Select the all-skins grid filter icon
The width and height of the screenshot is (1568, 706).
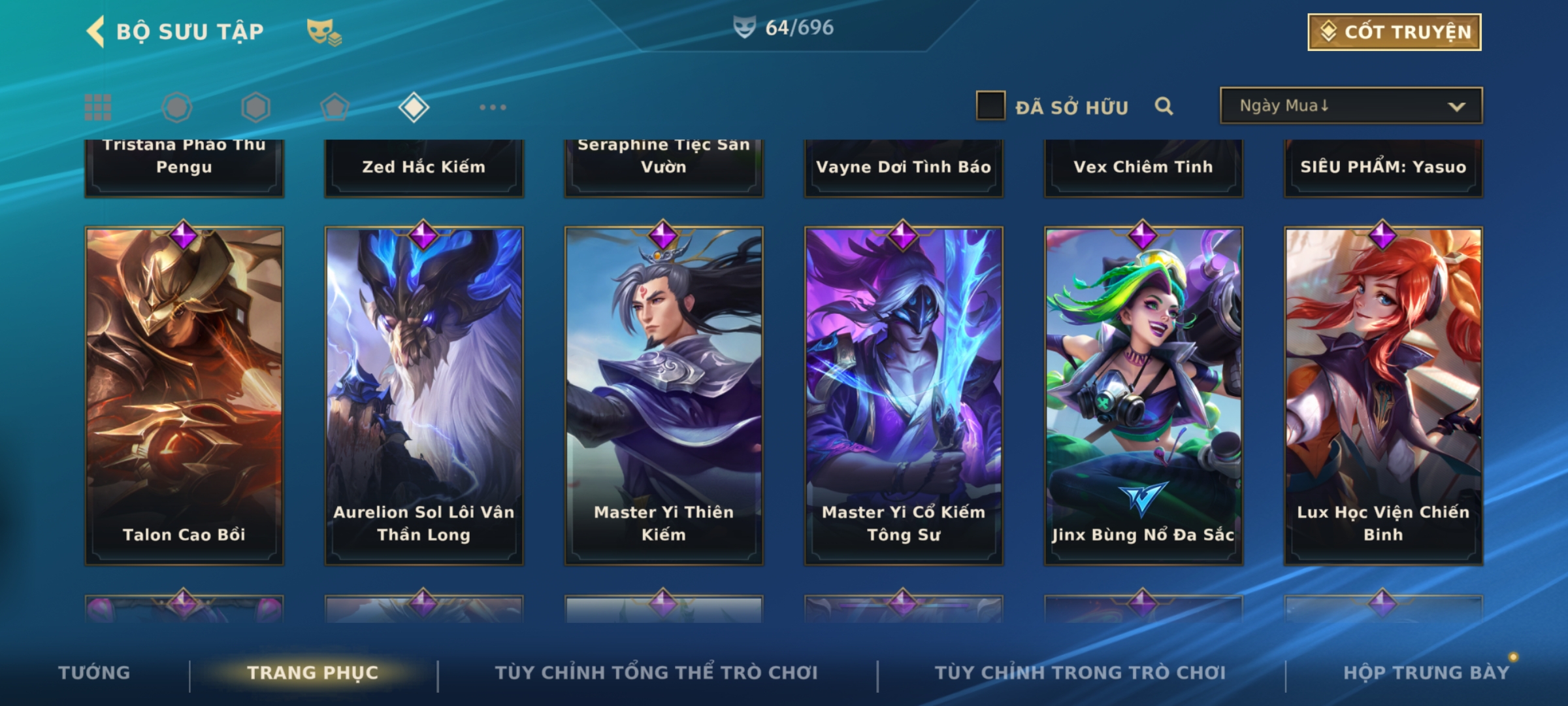(x=98, y=107)
